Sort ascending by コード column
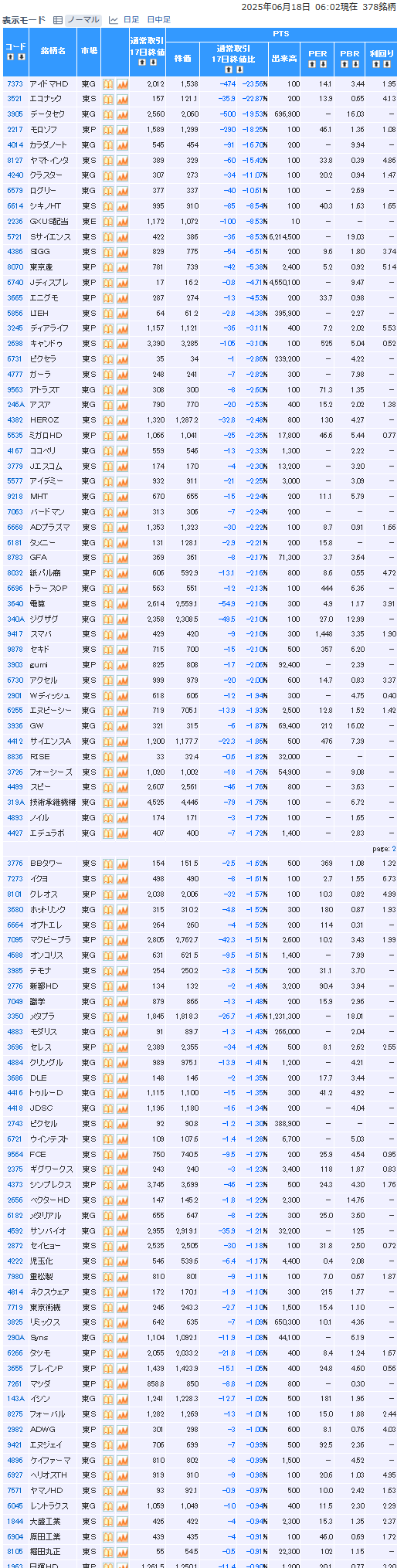The height and width of the screenshot is (1568, 404). click(x=12, y=56)
